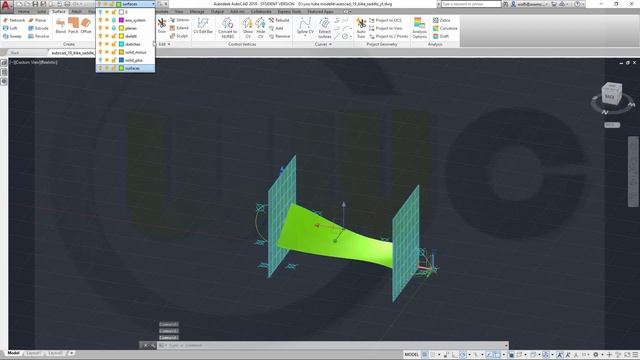Viewport: 640px width, 360px height.
Task: Toggle freeze sun icon of skelett layer
Action: coord(107,36)
